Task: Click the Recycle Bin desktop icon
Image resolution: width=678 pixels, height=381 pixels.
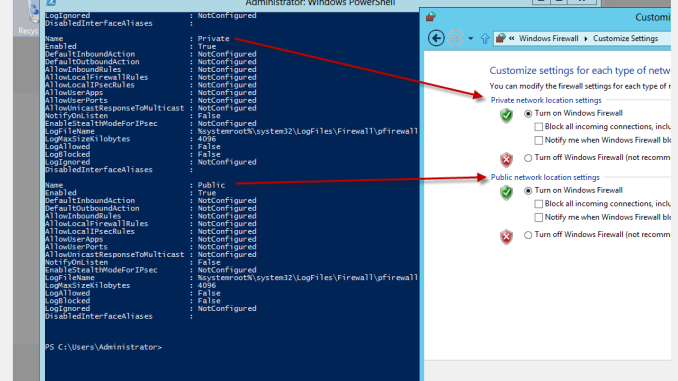Action: click(x=28, y=17)
